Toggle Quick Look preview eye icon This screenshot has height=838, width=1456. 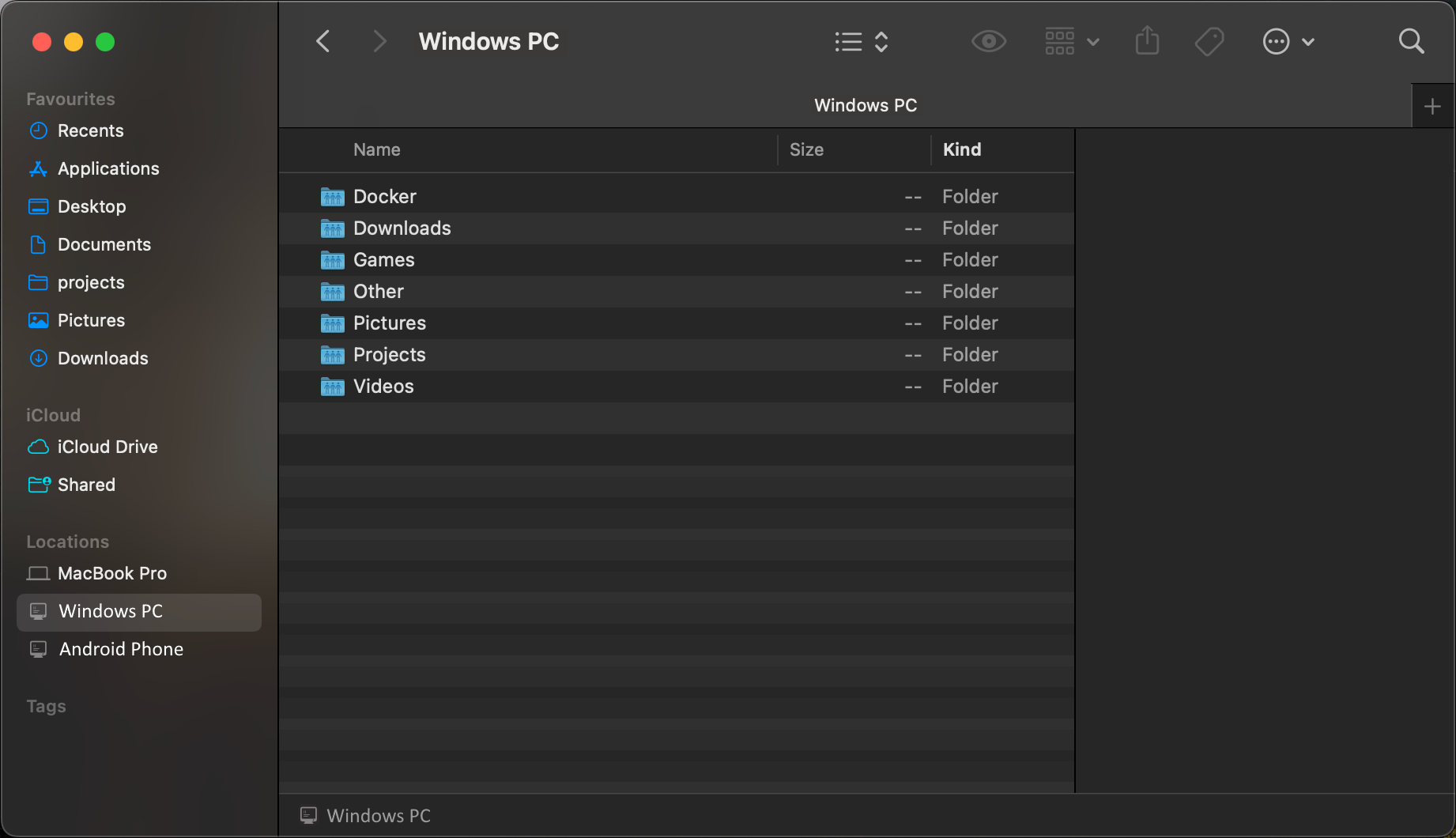pyautogui.click(x=988, y=41)
